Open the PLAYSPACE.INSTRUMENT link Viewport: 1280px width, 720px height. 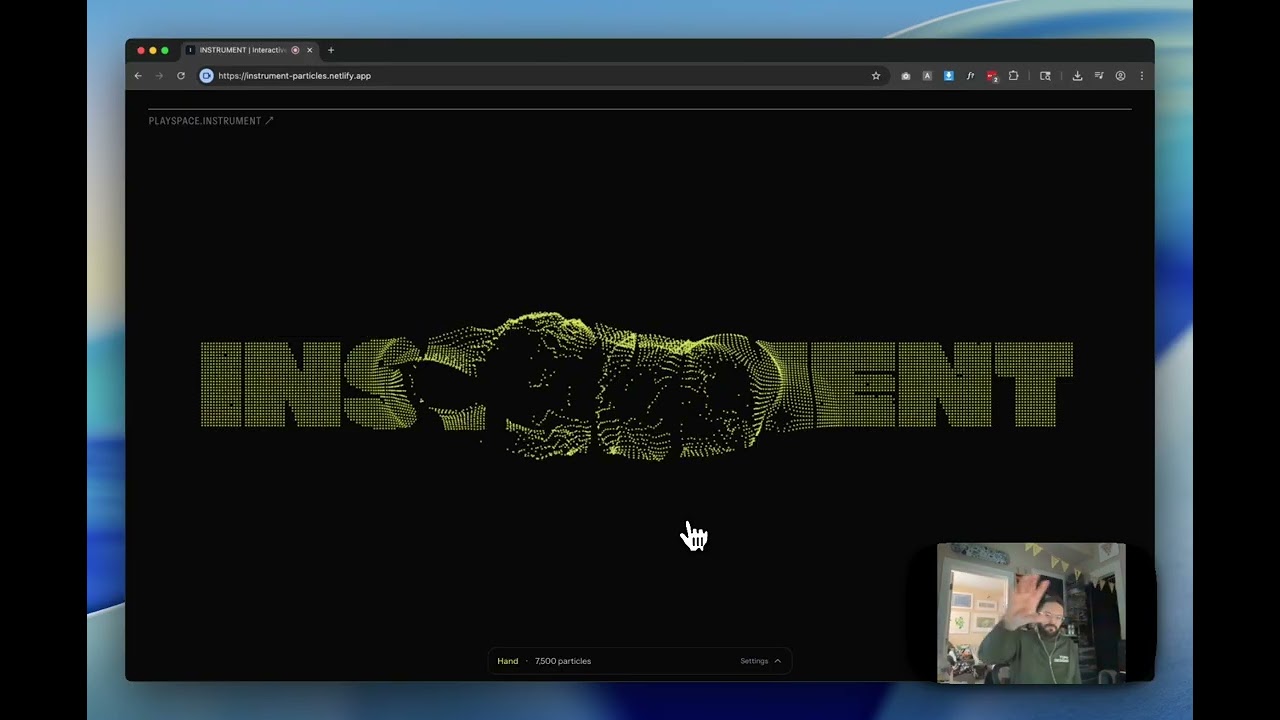tap(211, 121)
